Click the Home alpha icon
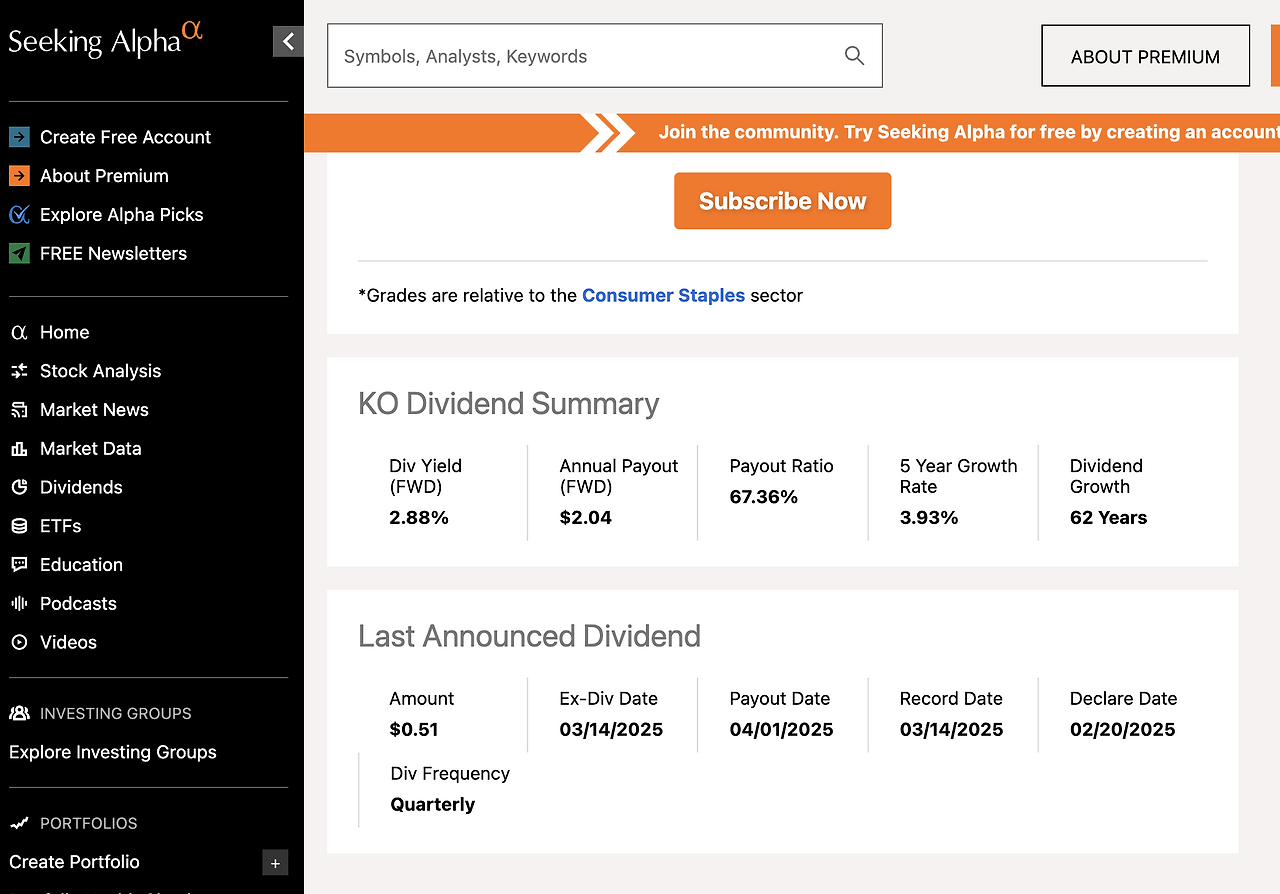 (19, 332)
